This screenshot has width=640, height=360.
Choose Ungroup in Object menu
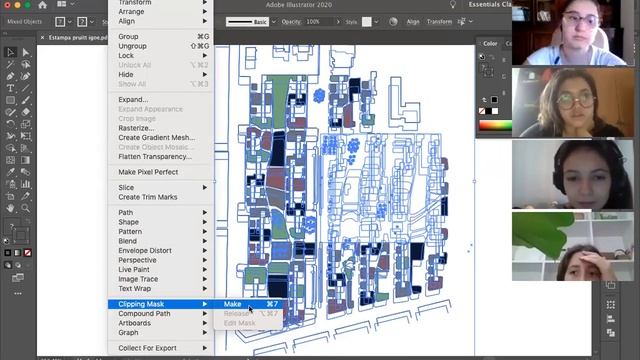(160, 46)
